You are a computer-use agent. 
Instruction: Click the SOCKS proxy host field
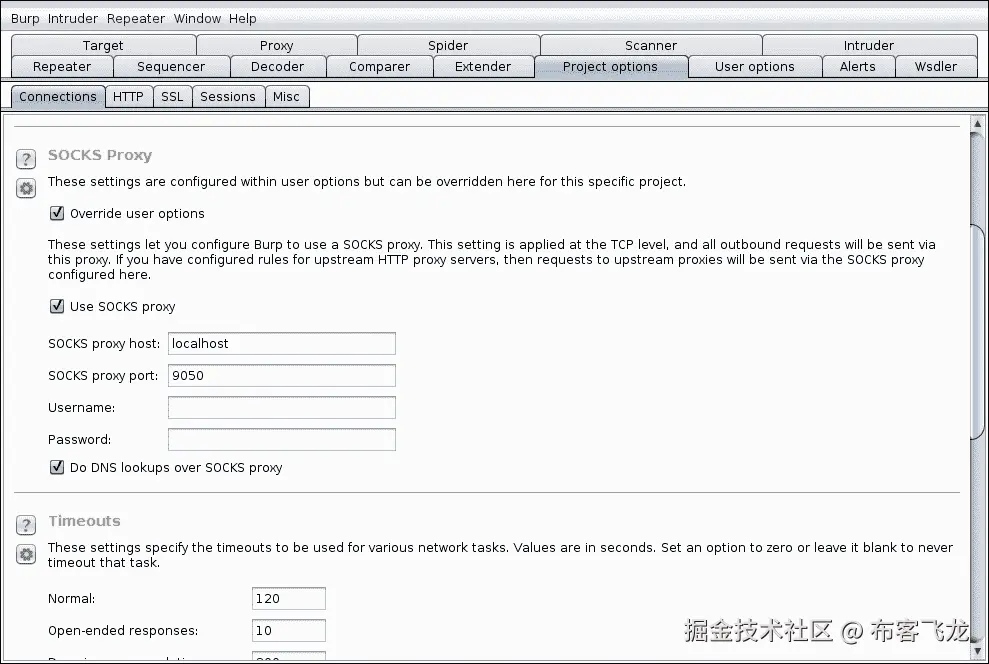pos(282,344)
